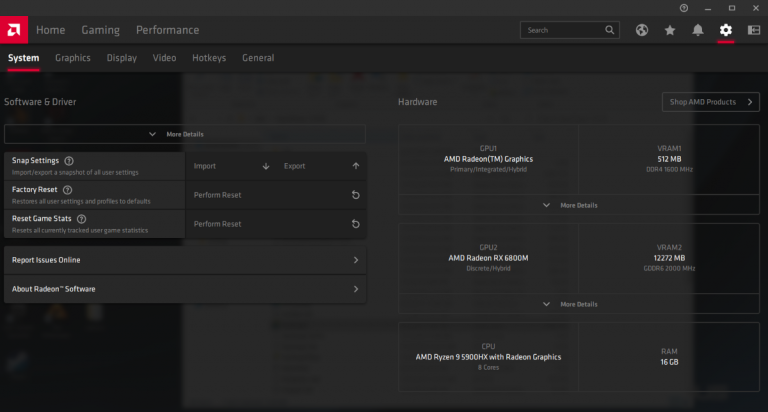
Task: Open About Radeon Software arrow
Action: coord(356,289)
